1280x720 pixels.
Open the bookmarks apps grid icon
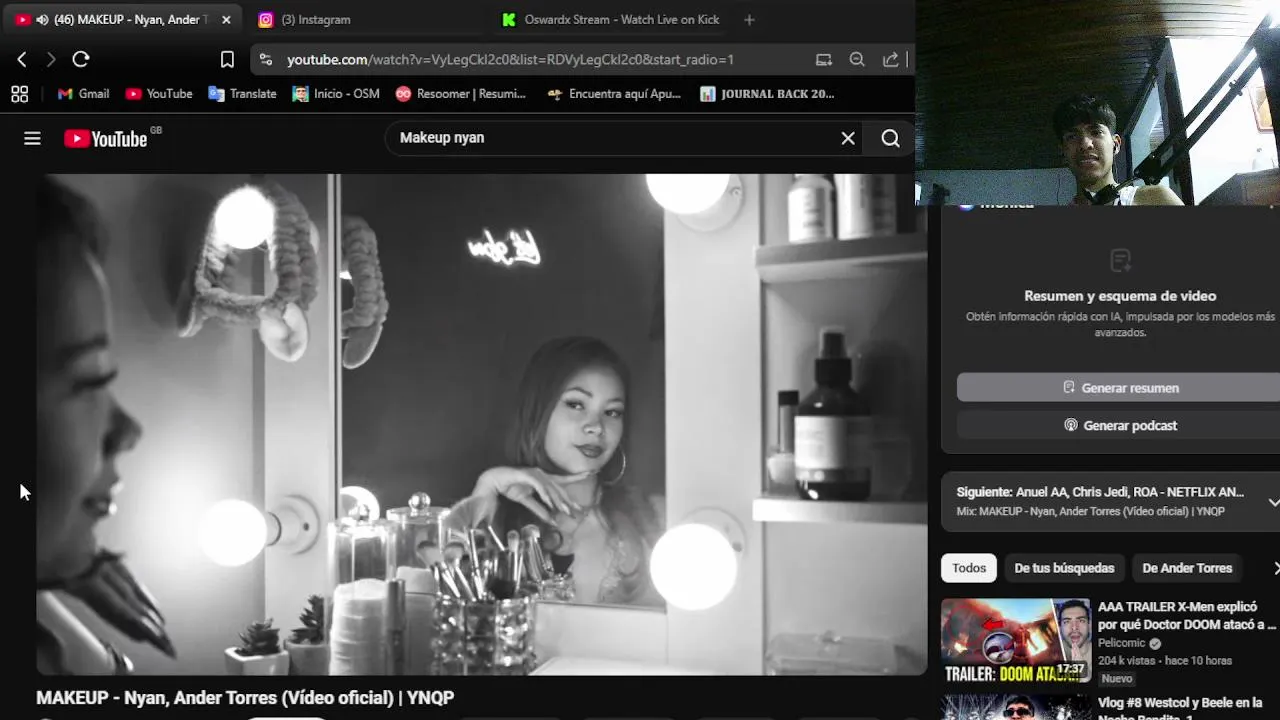[19, 94]
